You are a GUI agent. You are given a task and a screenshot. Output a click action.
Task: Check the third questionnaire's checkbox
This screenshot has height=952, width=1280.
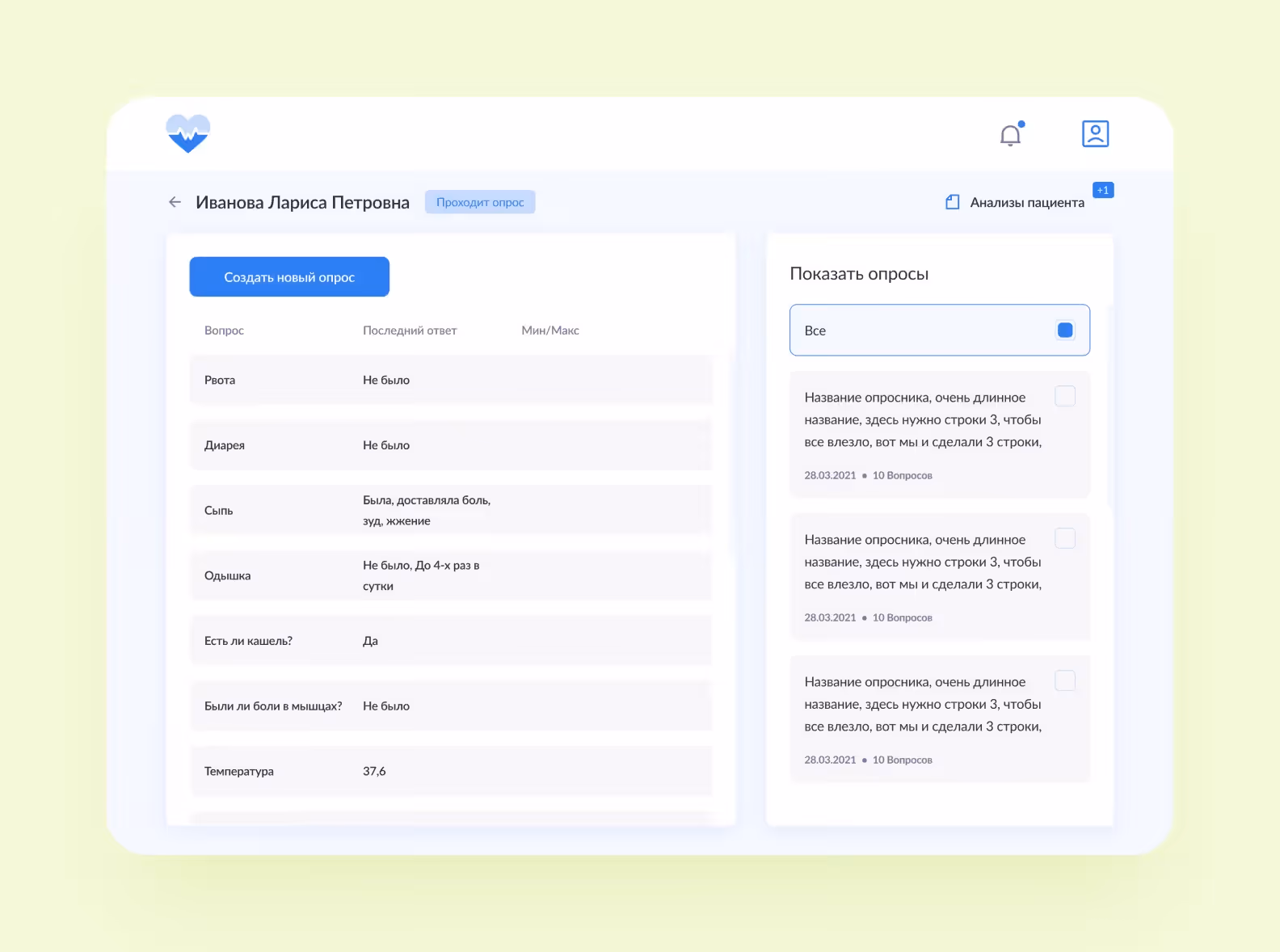click(x=1065, y=680)
